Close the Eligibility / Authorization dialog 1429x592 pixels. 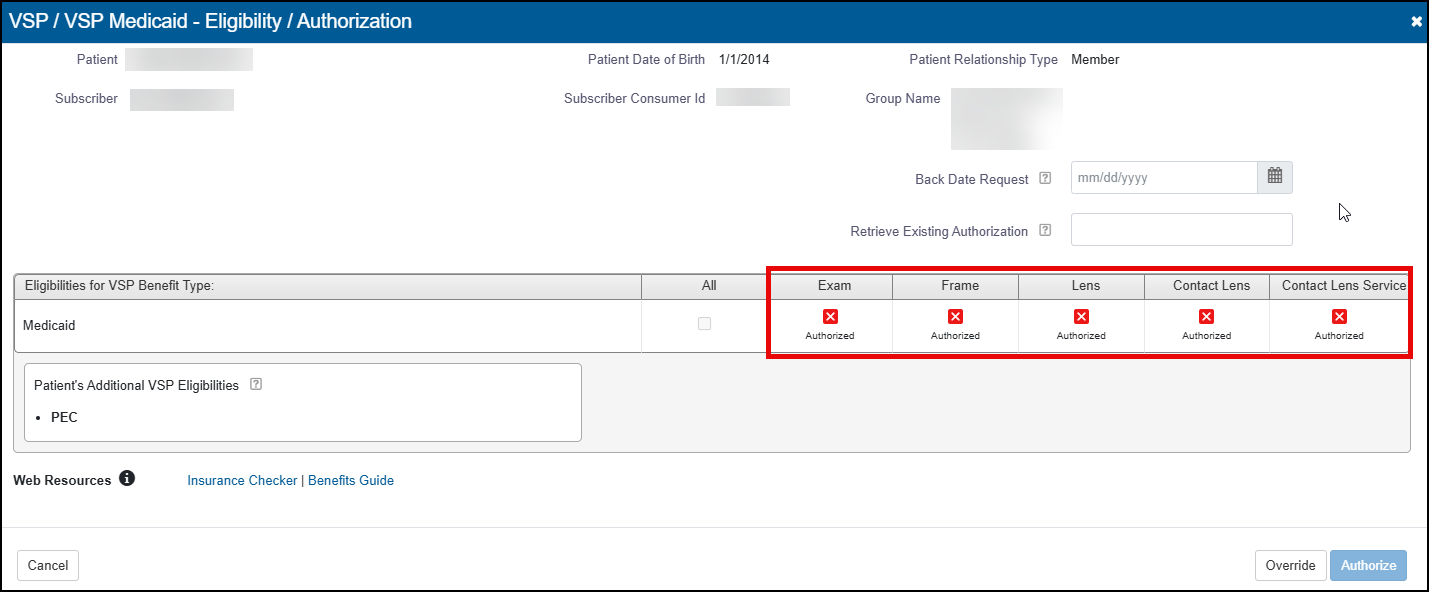pyautogui.click(x=1416, y=21)
